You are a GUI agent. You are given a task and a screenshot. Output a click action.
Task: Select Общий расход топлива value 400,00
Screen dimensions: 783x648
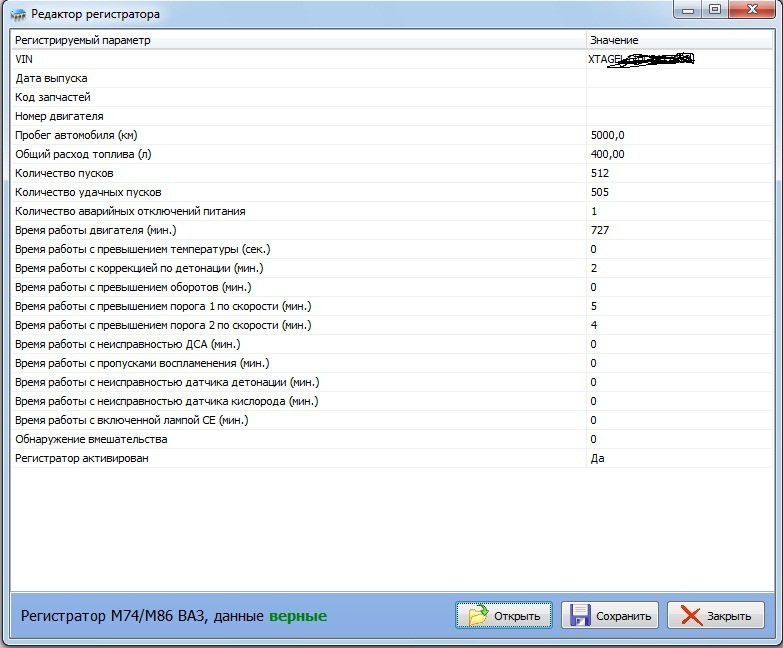click(609, 154)
